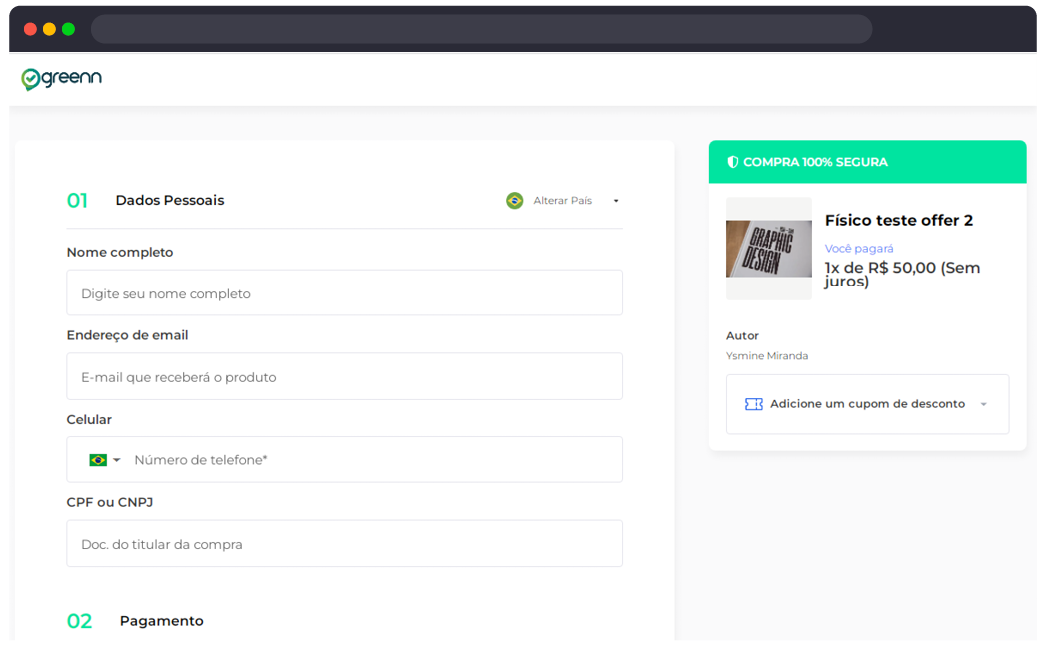This screenshot has width=1046, height=646.
Task: Focus the Endereço de email field
Action: pyautogui.click(x=344, y=377)
